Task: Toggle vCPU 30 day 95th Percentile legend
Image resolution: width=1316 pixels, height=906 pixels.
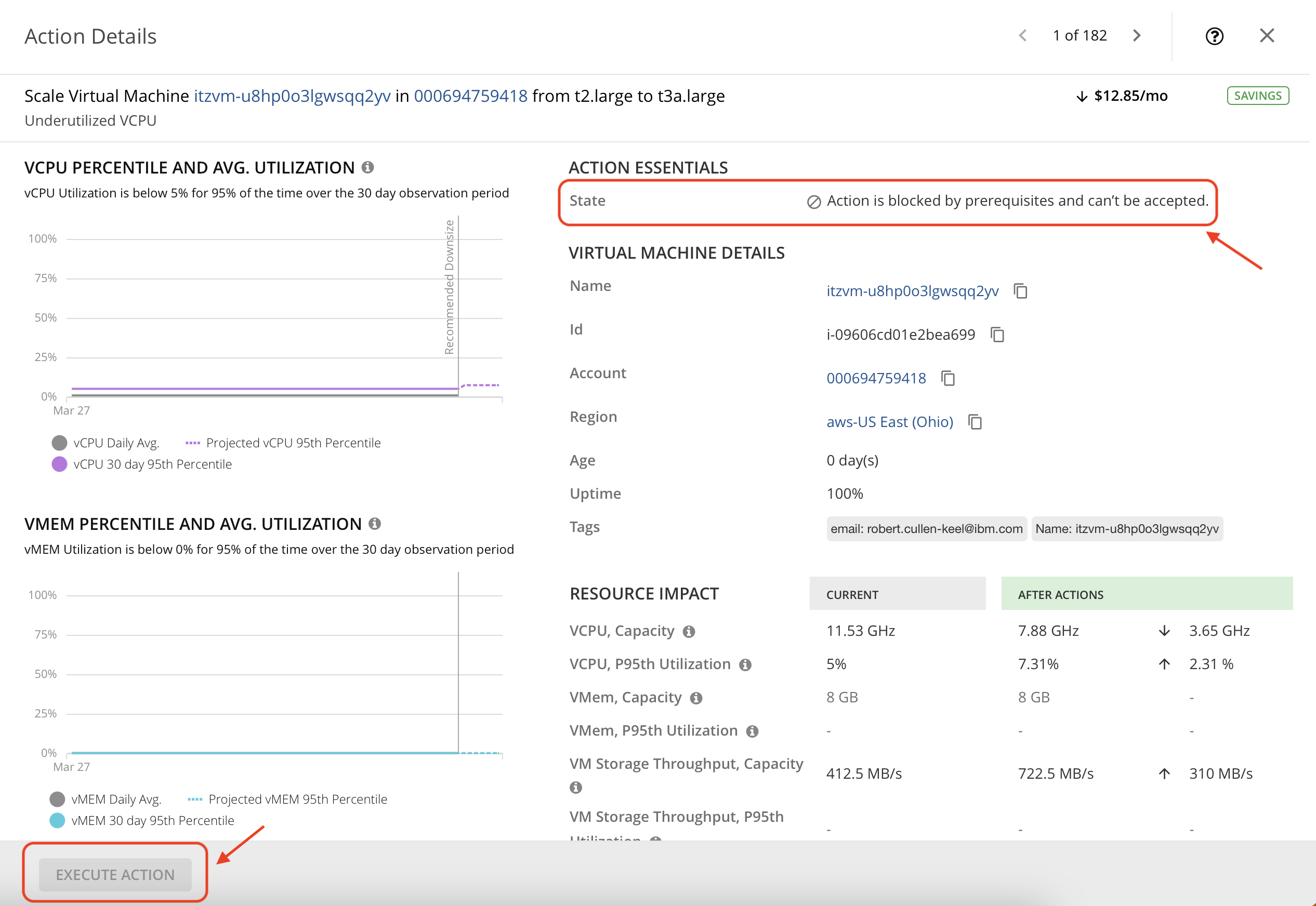Action: [x=142, y=464]
